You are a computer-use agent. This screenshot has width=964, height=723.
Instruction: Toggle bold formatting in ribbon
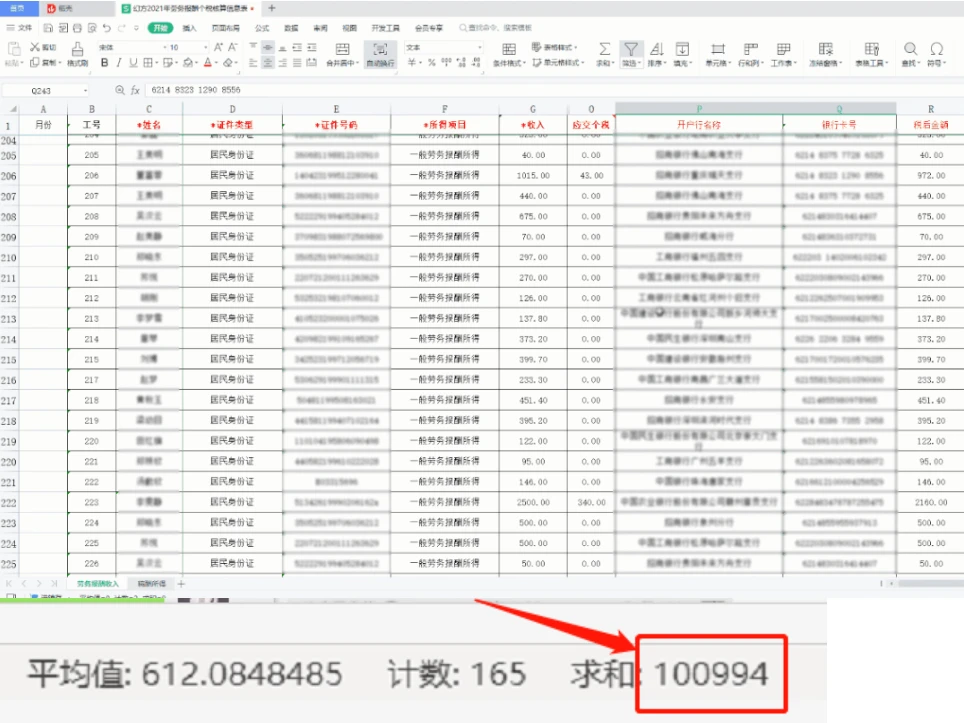(105, 63)
